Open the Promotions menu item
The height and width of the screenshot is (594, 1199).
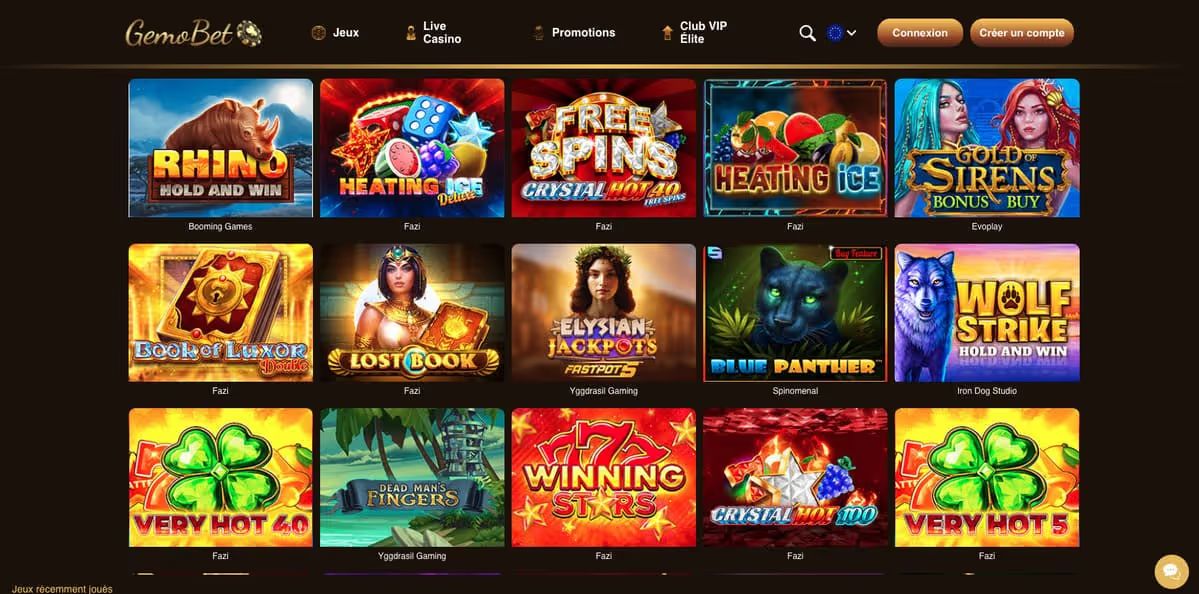[x=583, y=33]
